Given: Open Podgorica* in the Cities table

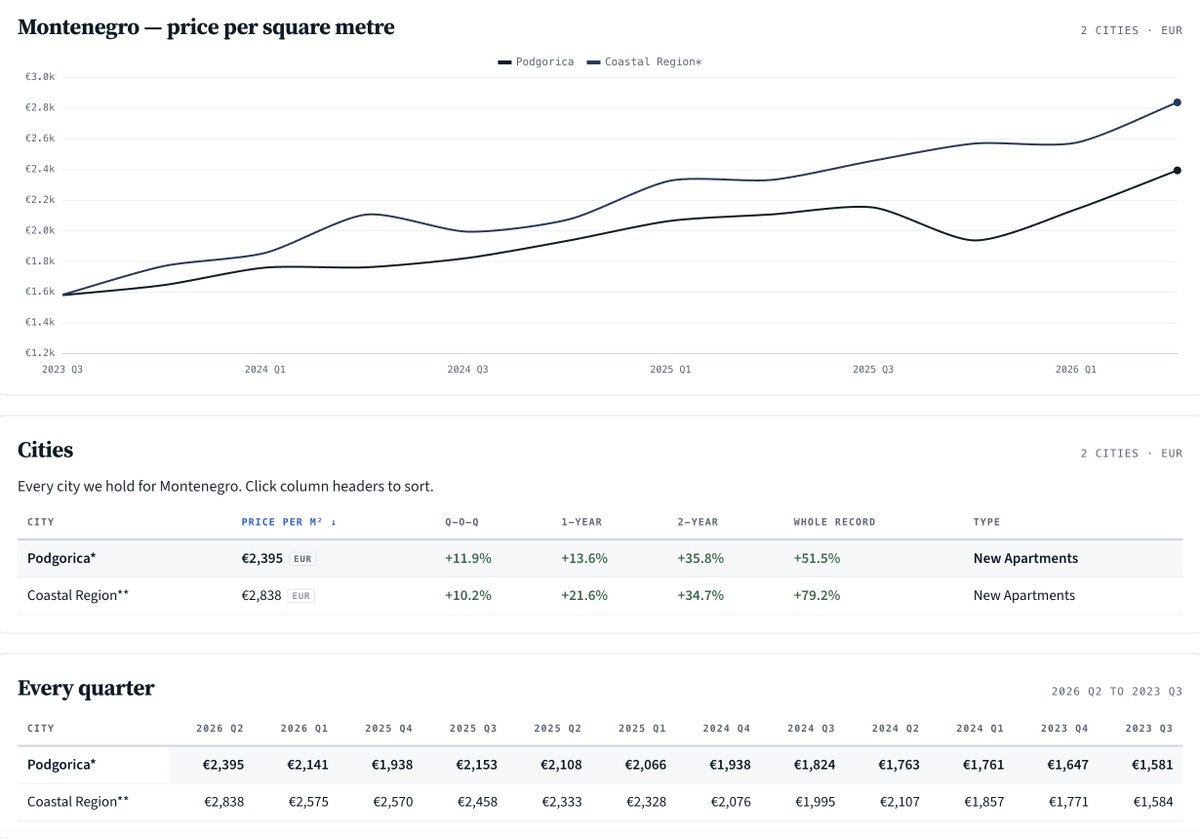Looking at the screenshot, I should click(x=62, y=558).
